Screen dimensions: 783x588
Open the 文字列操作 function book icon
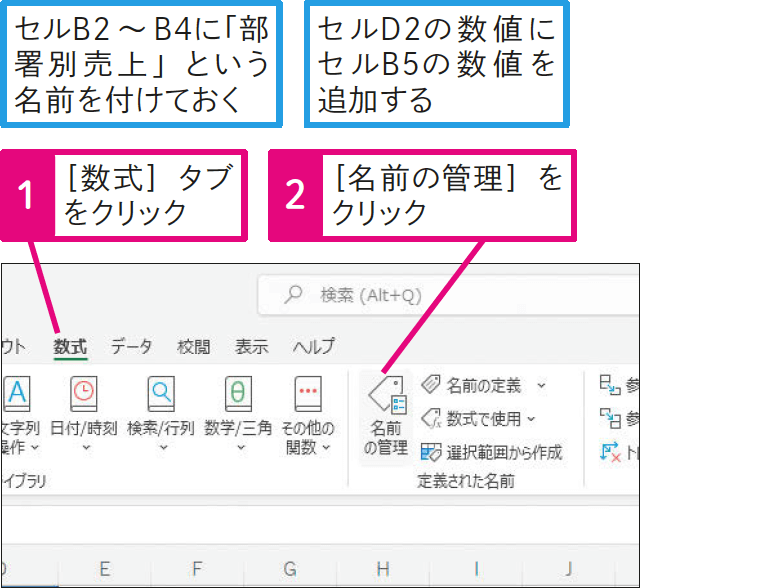tap(17, 394)
